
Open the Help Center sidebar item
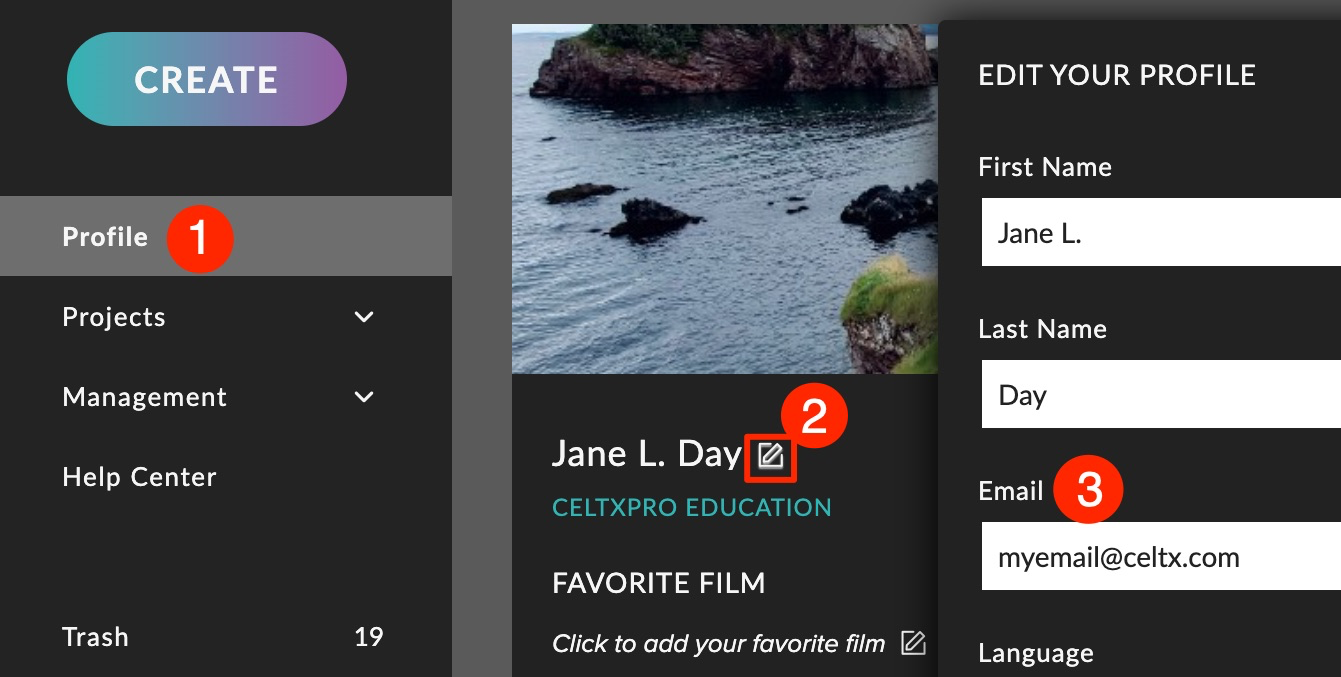click(226, 477)
